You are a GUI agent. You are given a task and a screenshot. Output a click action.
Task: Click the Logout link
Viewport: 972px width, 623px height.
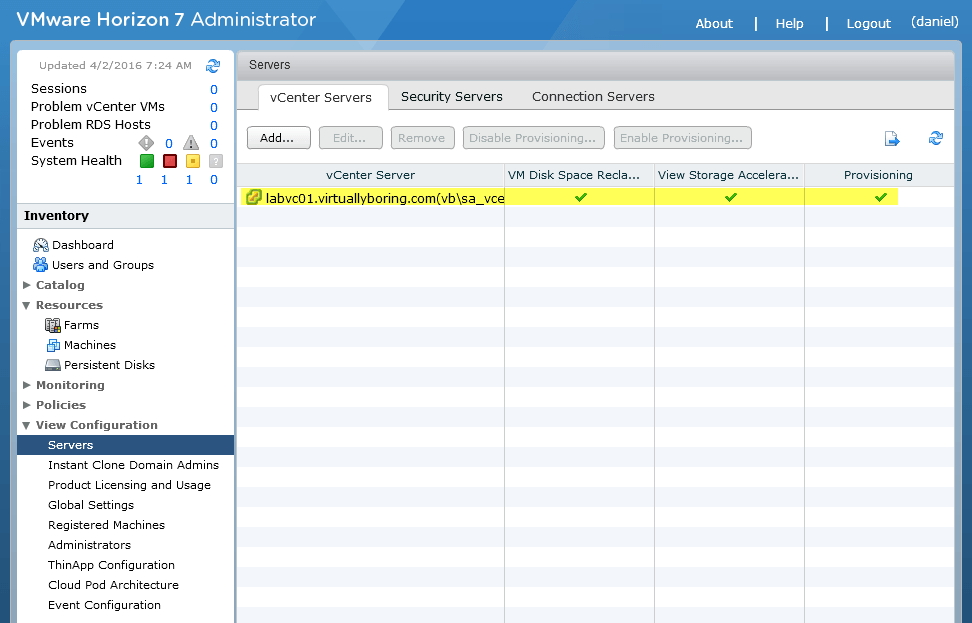tap(868, 24)
